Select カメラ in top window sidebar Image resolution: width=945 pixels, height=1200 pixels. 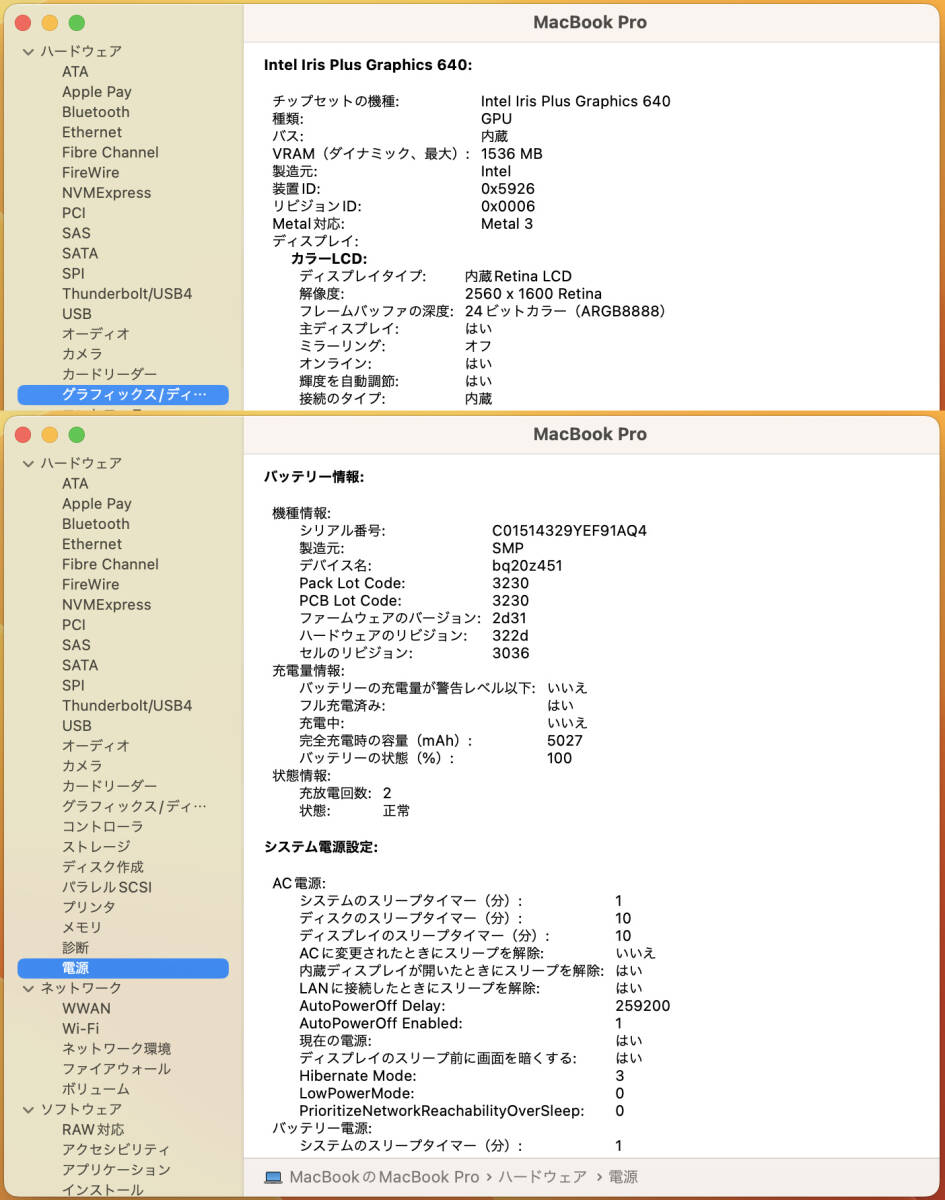point(82,354)
